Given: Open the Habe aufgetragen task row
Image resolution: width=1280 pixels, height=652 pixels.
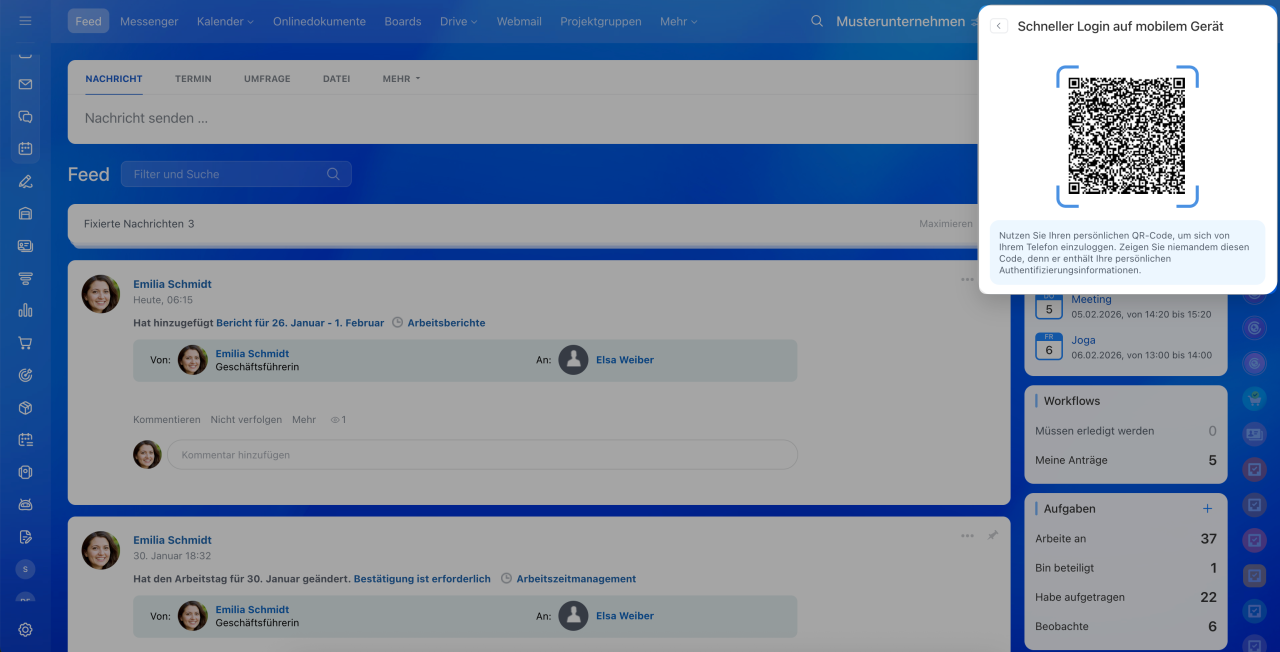Looking at the screenshot, I should [x=1126, y=597].
